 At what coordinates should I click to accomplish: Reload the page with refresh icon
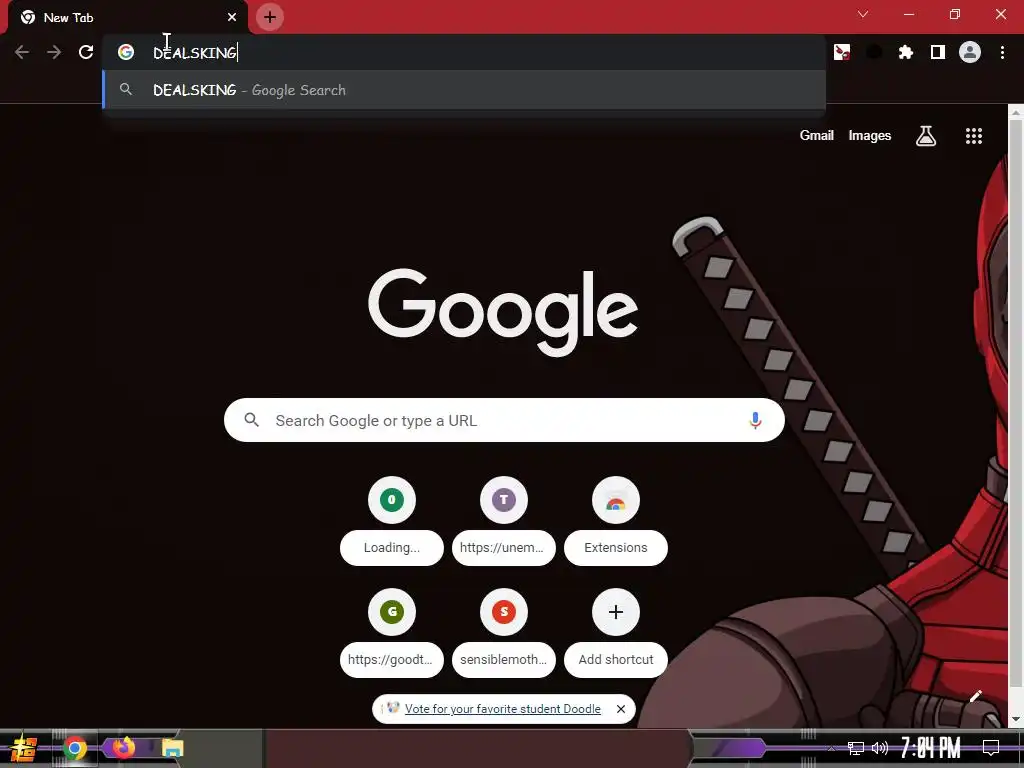coord(86,52)
